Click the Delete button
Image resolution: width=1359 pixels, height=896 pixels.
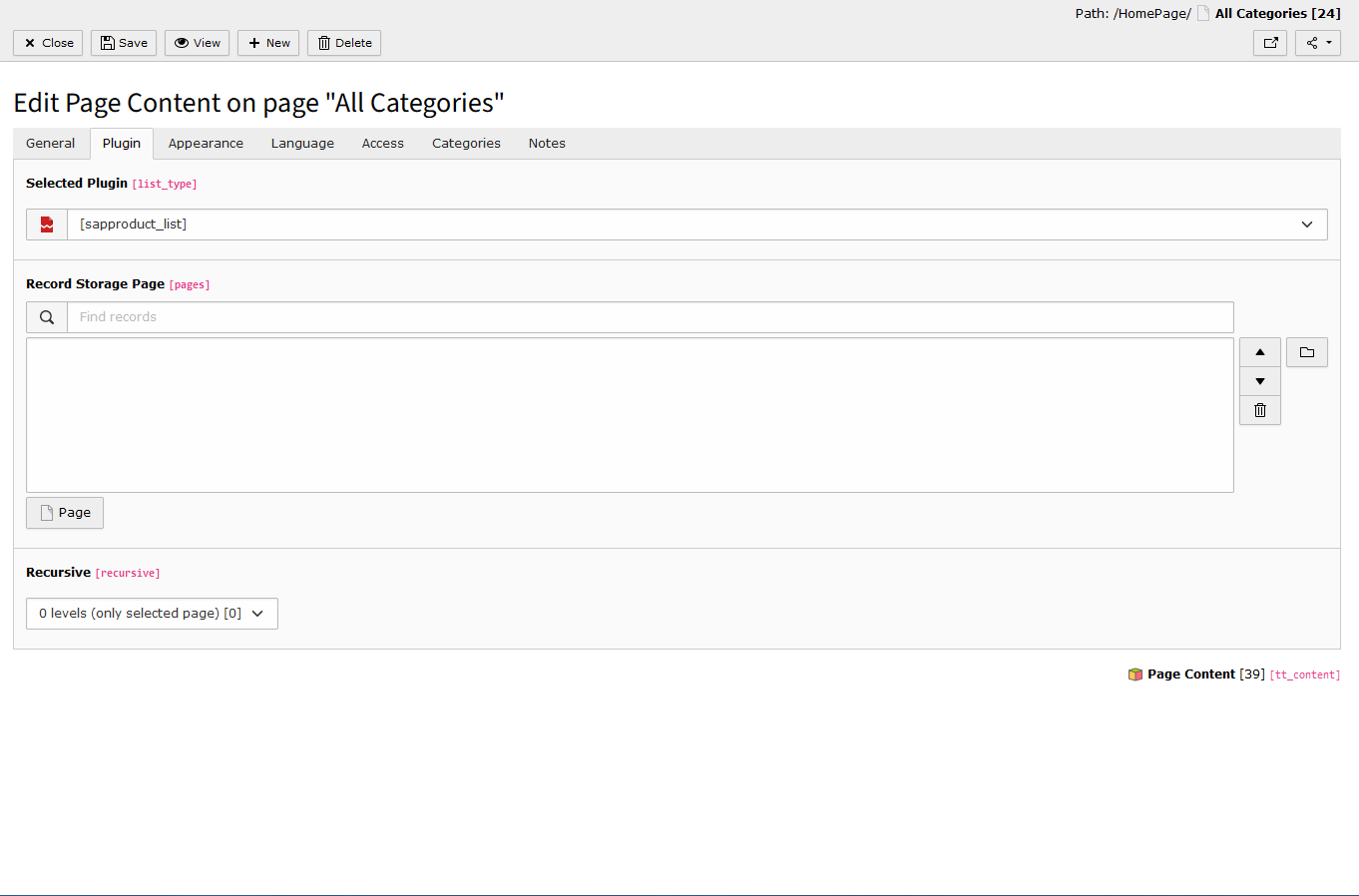click(x=344, y=43)
